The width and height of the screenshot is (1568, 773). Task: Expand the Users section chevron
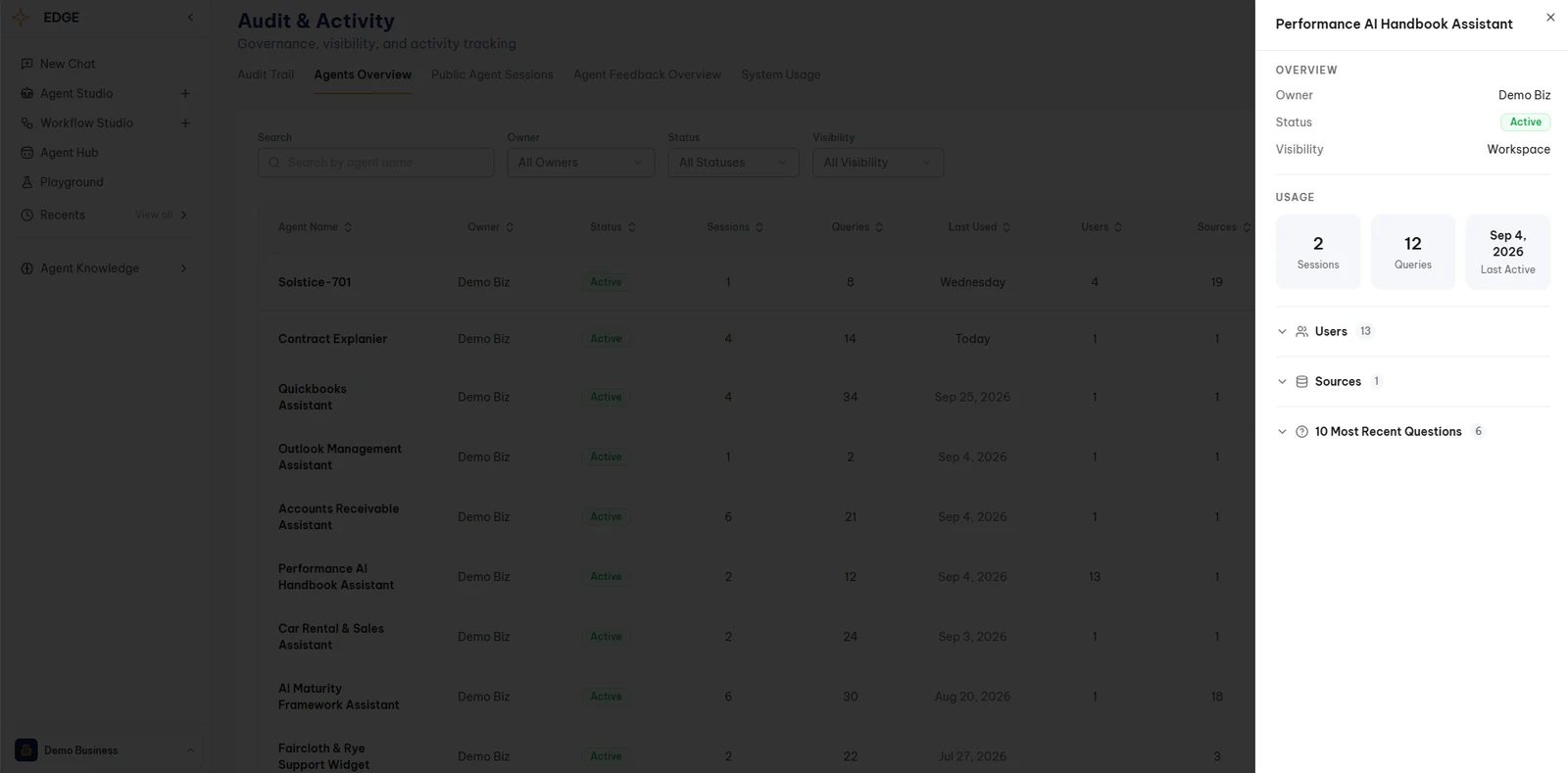[x=1282, y=331]
